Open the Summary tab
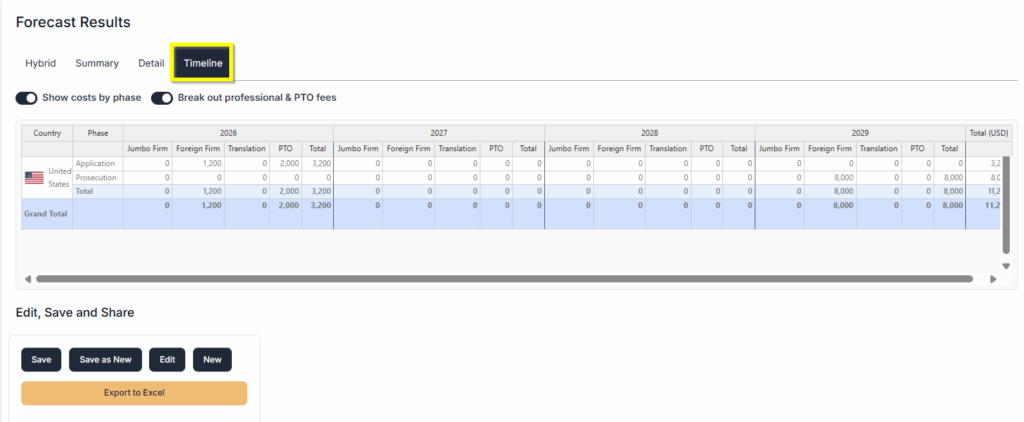 (x=97, y=63)
